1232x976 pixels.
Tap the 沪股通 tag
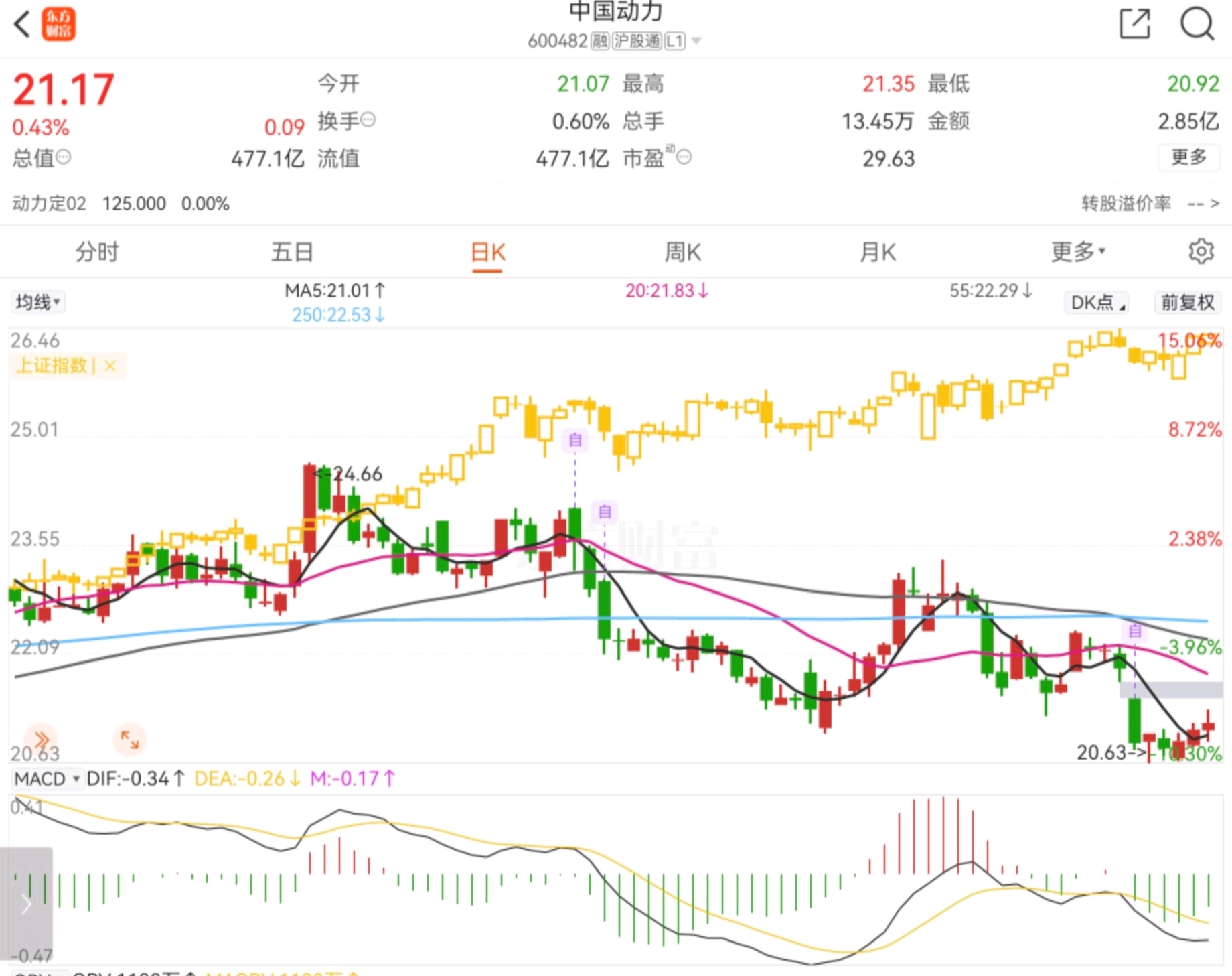tap(637, 42)
